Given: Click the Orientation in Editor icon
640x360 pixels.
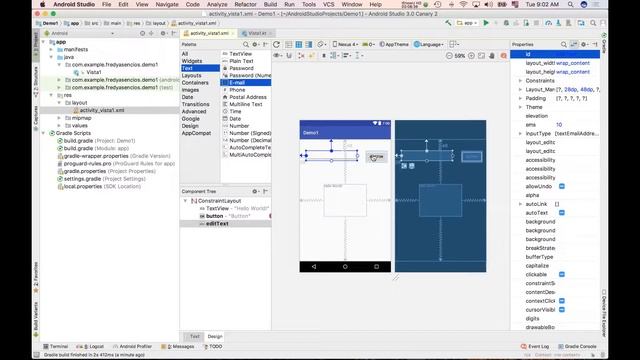Looking at the screenshot, I should [322, 44].
